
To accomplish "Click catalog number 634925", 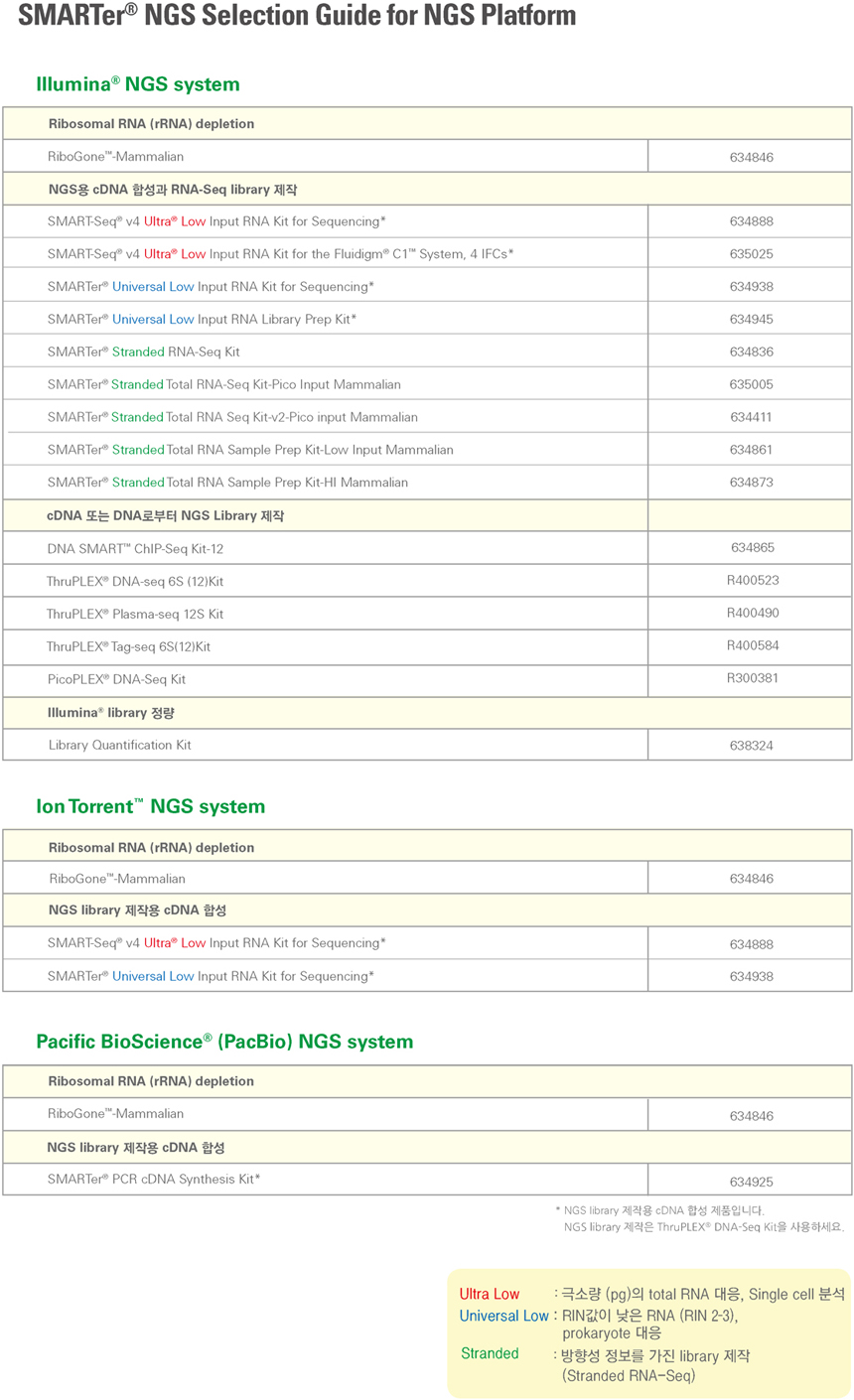I will click(751, 1183).
